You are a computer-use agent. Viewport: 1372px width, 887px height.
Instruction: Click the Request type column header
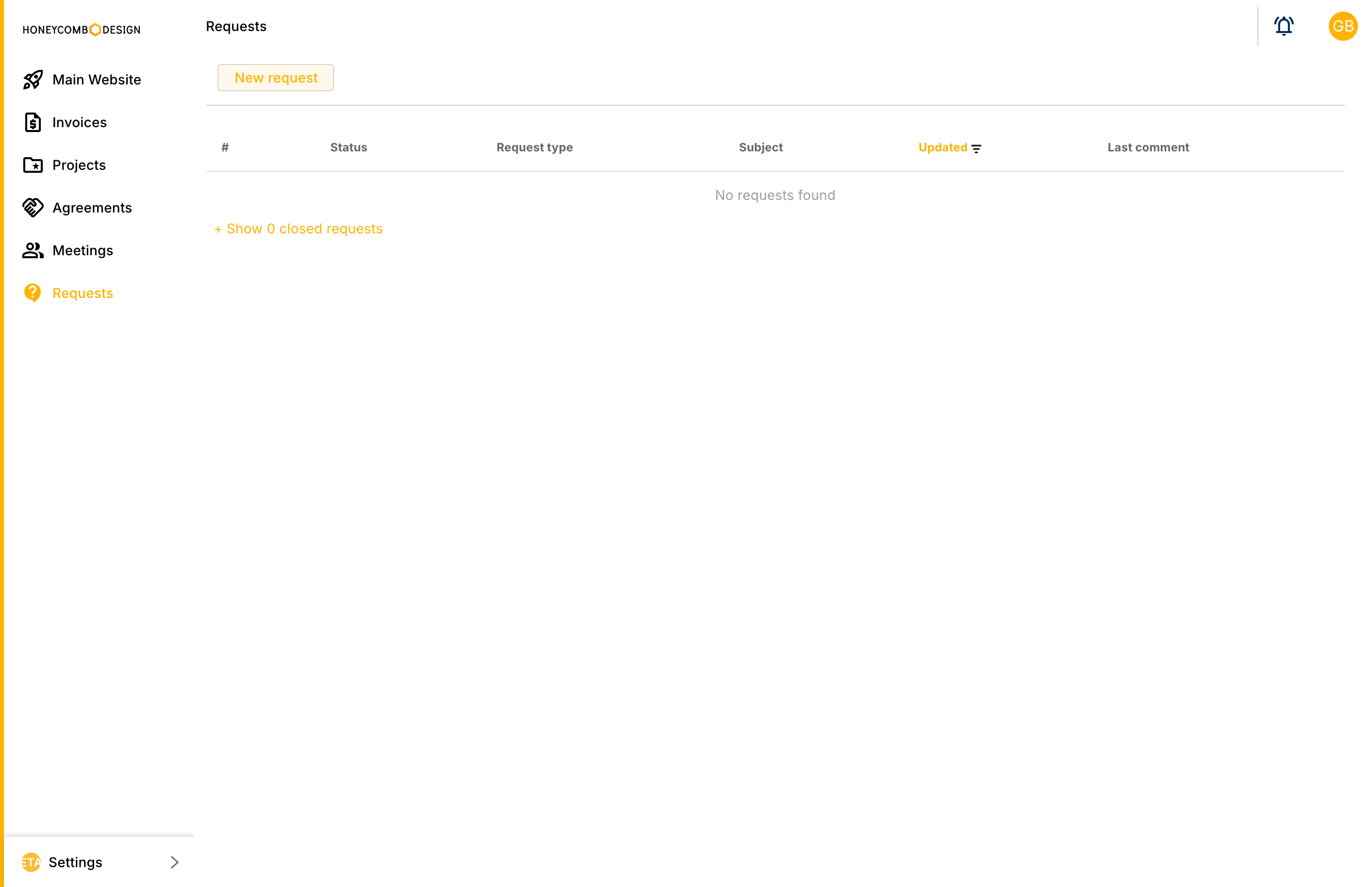coord(534,148)
